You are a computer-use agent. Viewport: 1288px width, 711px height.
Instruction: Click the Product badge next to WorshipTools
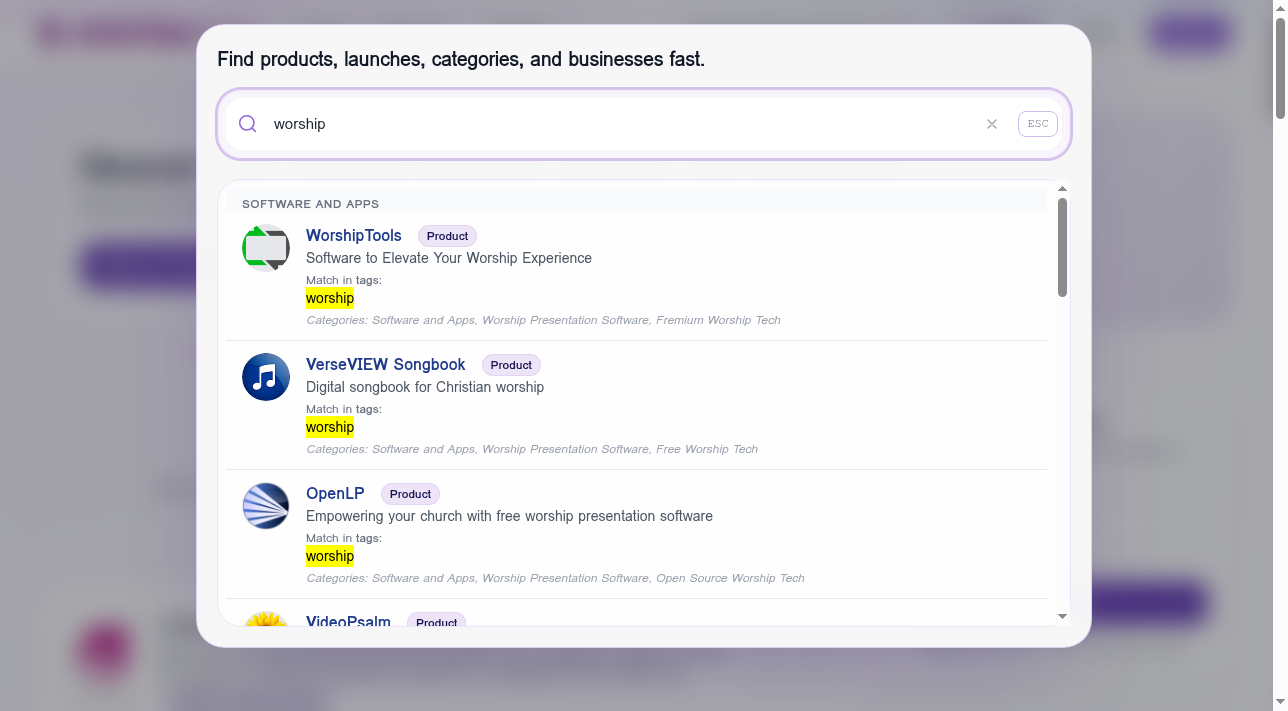click(x=447, y=236)
